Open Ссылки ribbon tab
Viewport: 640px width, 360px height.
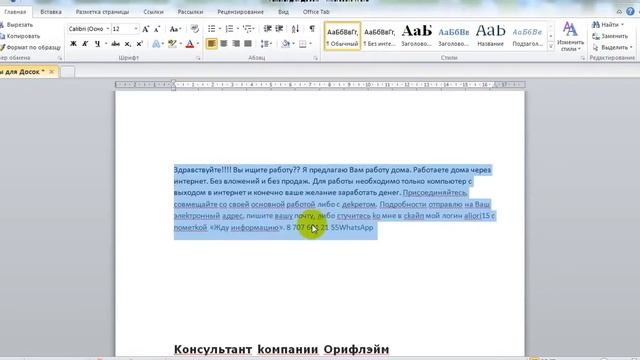[x=153, y=12]
